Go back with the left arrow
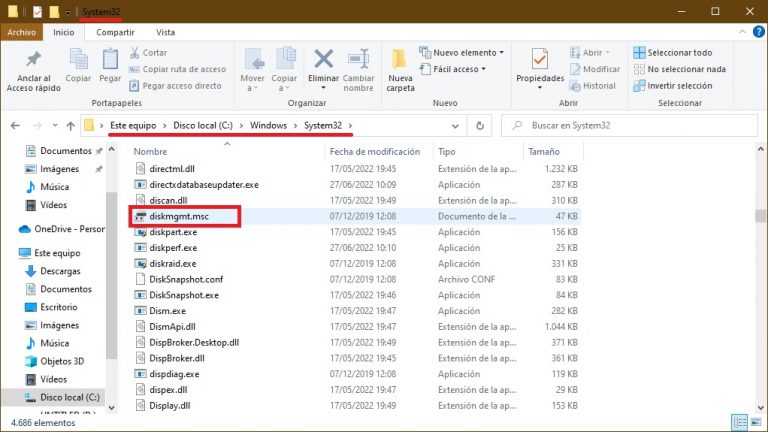 [x=15, y=126]
